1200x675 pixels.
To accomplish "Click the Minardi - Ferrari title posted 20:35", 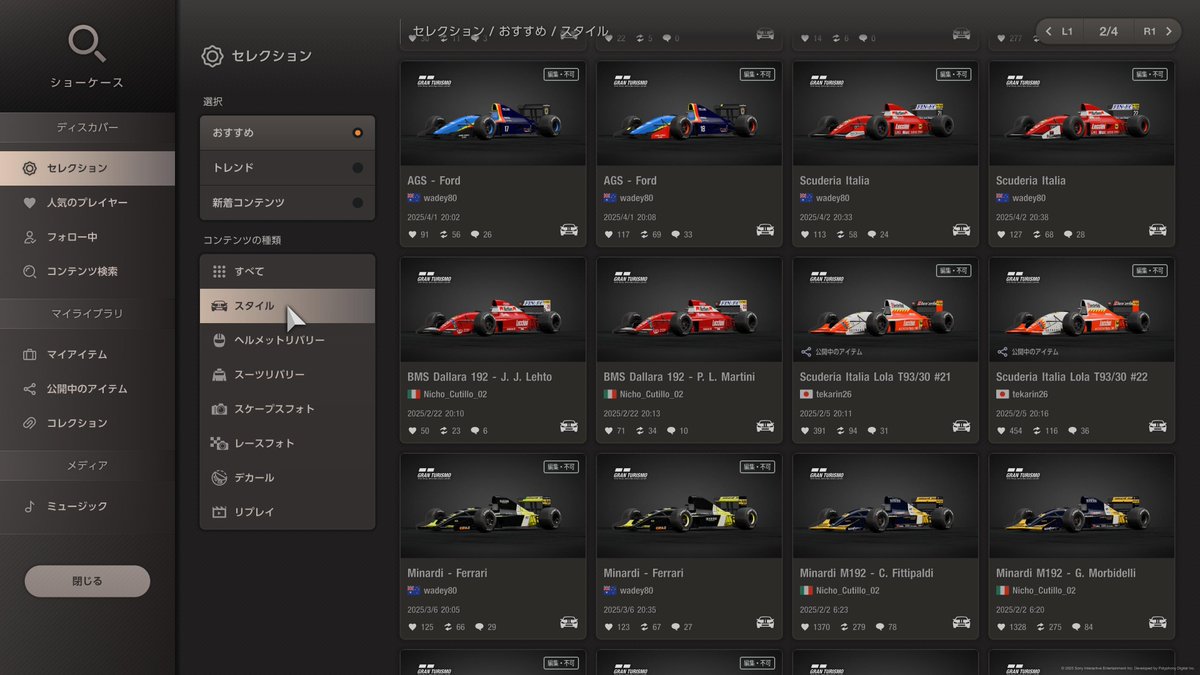I will (644, 573).
